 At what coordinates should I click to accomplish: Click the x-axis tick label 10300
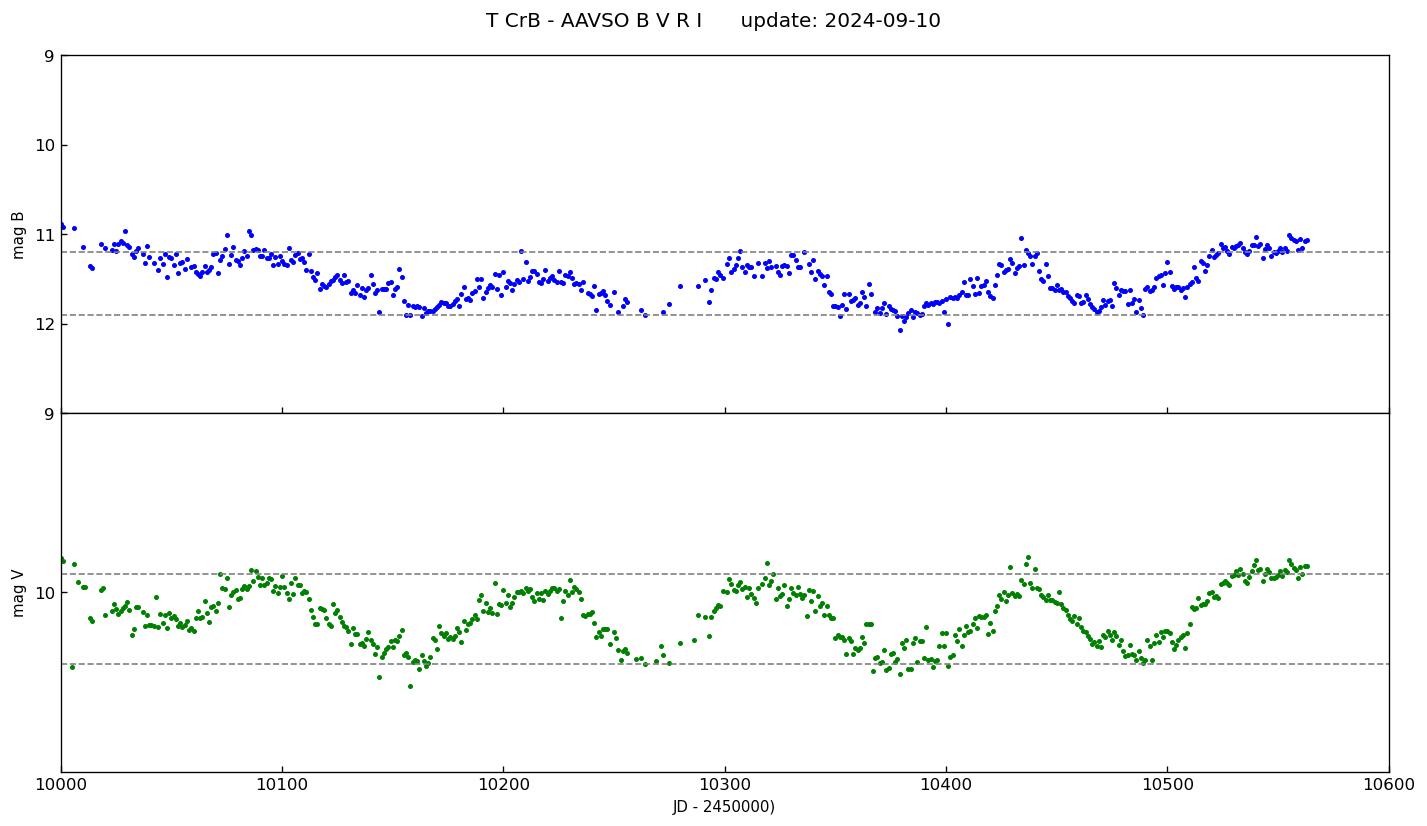(725, 786)
